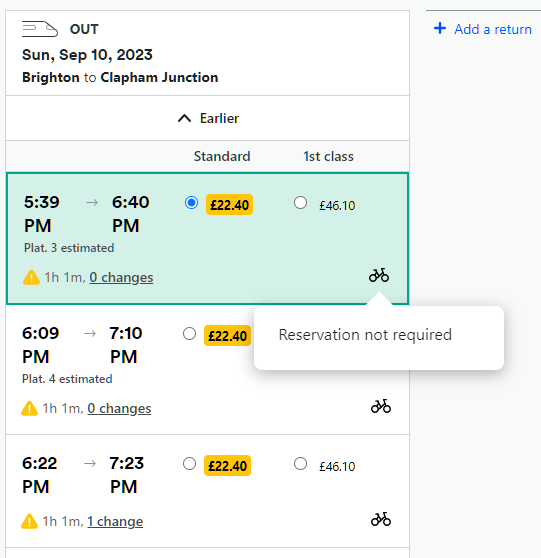Screen dimensions: 541x558
Task: Select 1st class fare for 6:22 PM train
Action: tap(300, 464)
